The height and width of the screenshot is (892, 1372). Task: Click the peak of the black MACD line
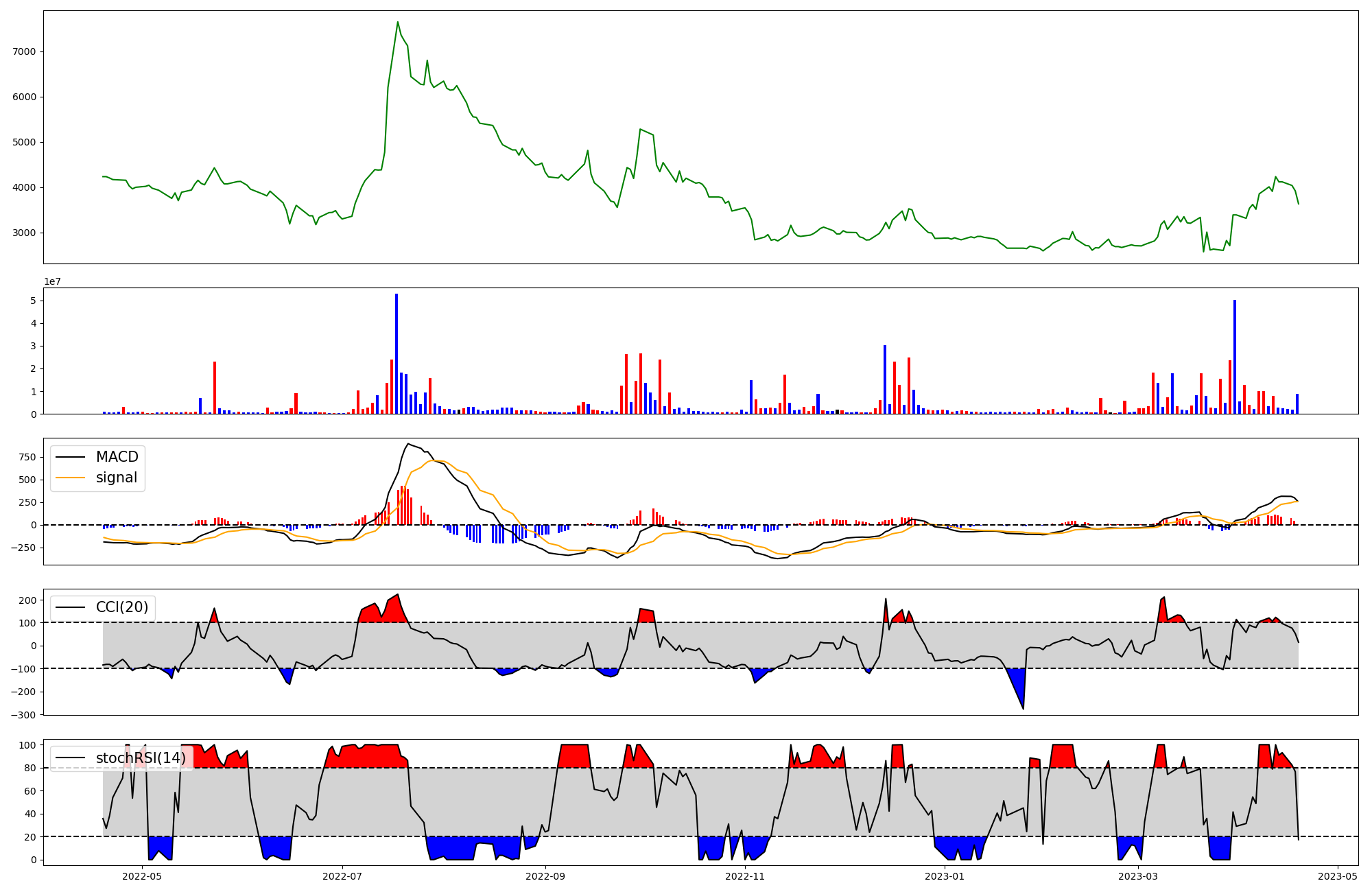point(408,444)
